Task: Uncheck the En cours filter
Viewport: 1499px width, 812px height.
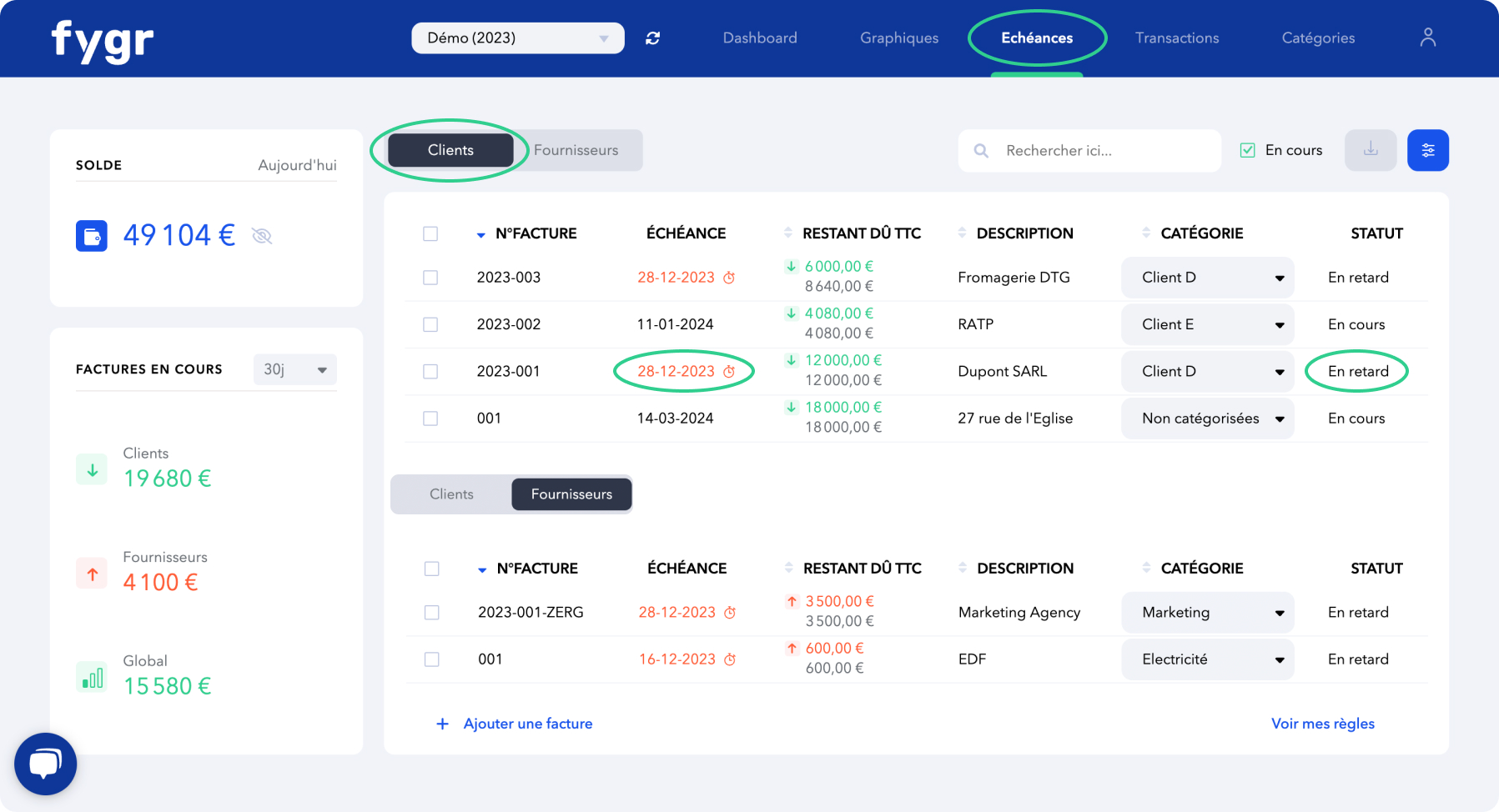Action: click(1248, 150)
